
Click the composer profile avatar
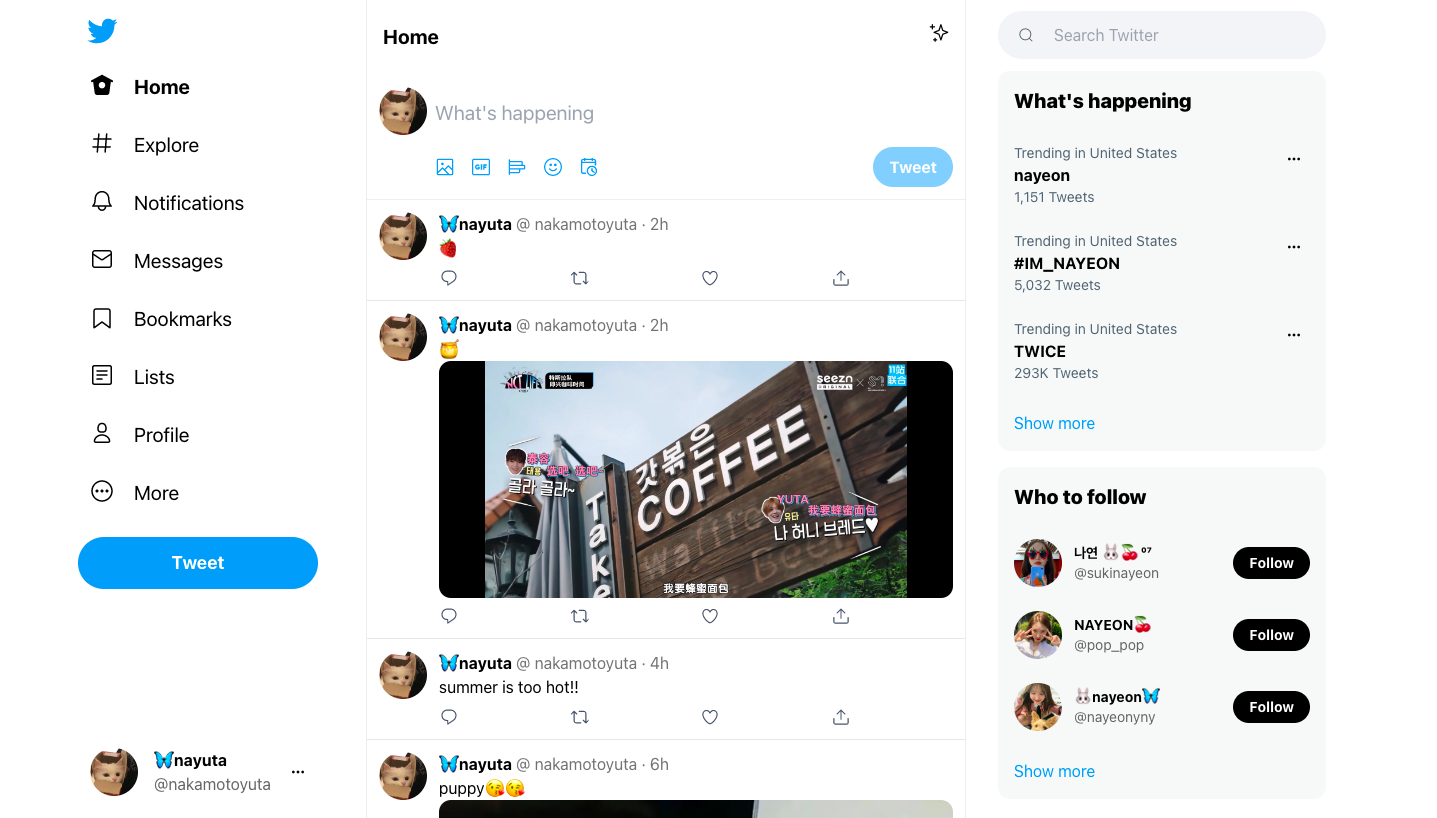pos(403,111)
